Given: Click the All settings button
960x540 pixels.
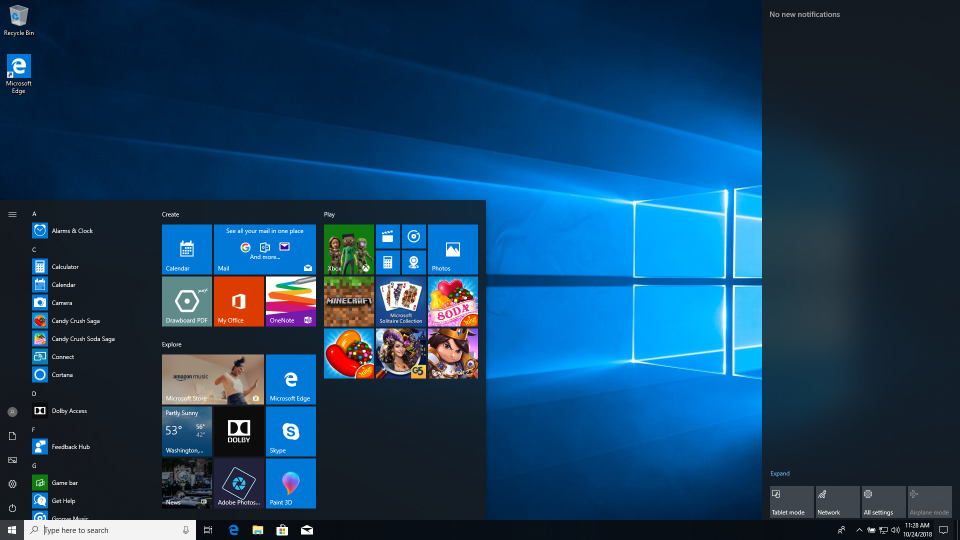Looking at the screenshot, I should pyautogui.click(x=884, y=502).
